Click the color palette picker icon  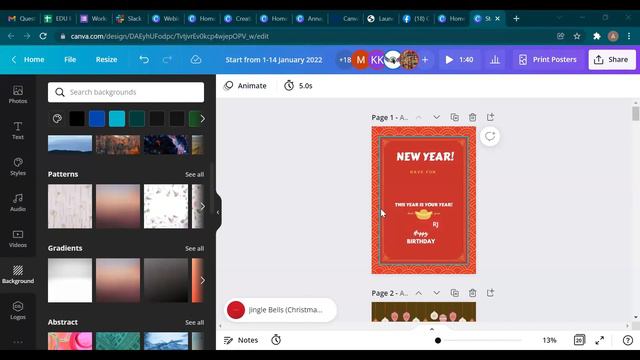click(x=57, y=119)
